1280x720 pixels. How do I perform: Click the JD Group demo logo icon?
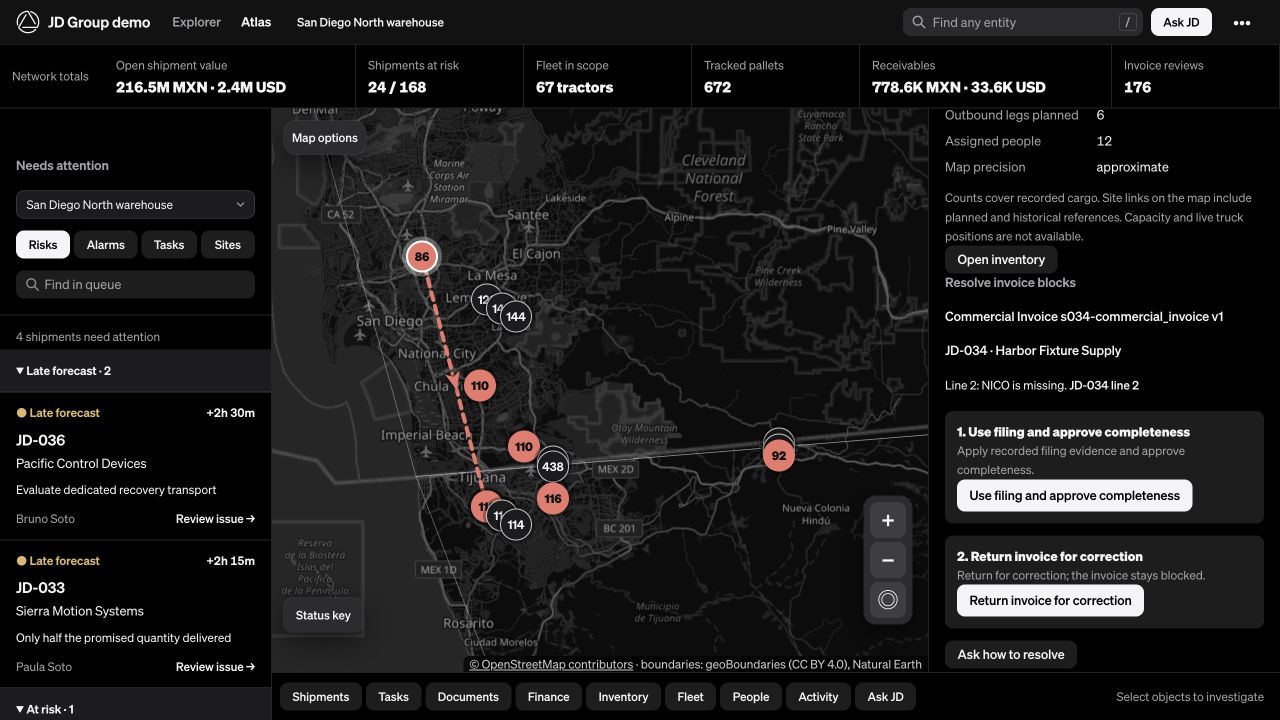point(28,22)
